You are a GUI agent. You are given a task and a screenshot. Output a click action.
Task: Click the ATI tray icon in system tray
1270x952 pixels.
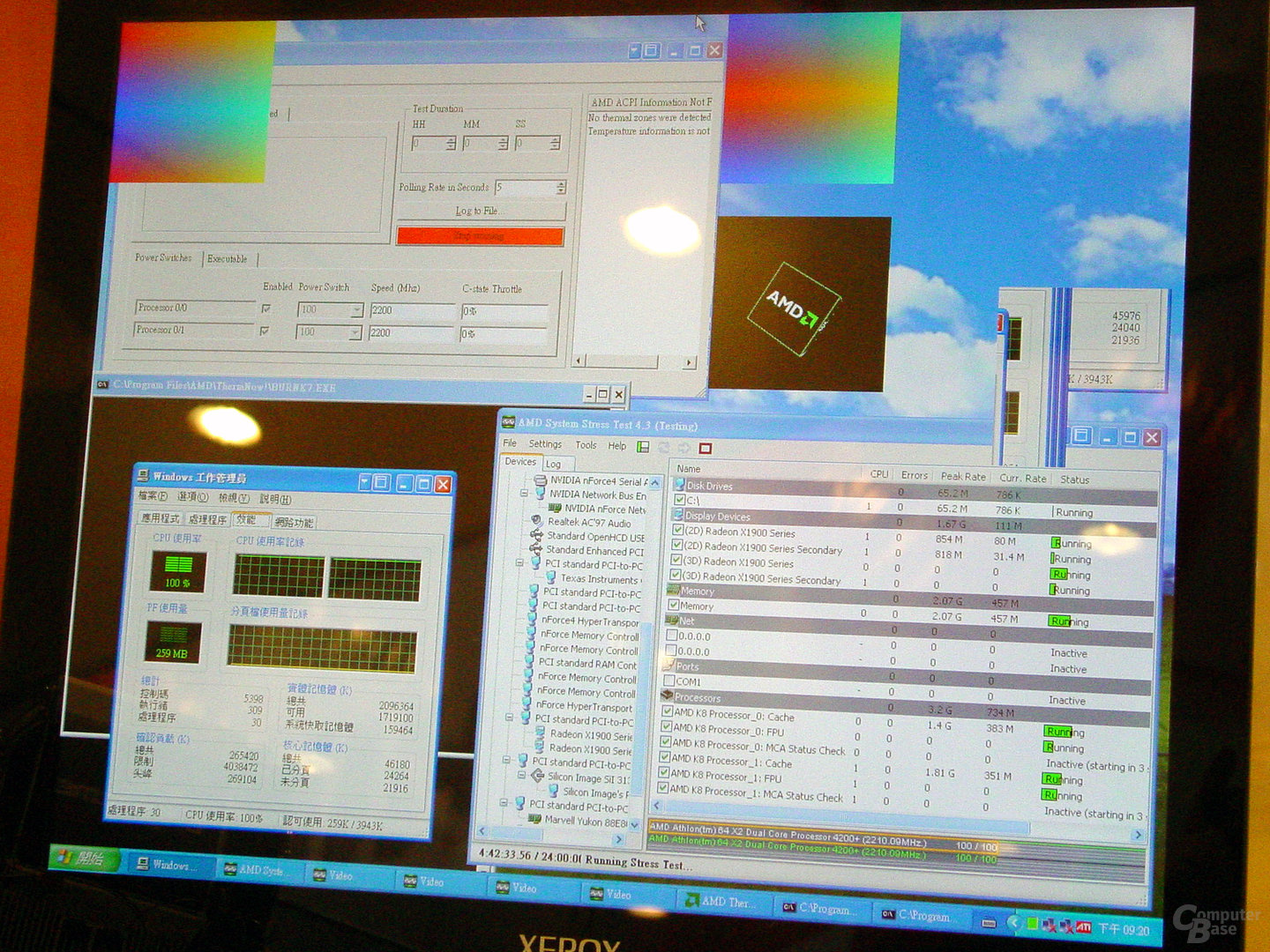click(x=1084, y=927)
